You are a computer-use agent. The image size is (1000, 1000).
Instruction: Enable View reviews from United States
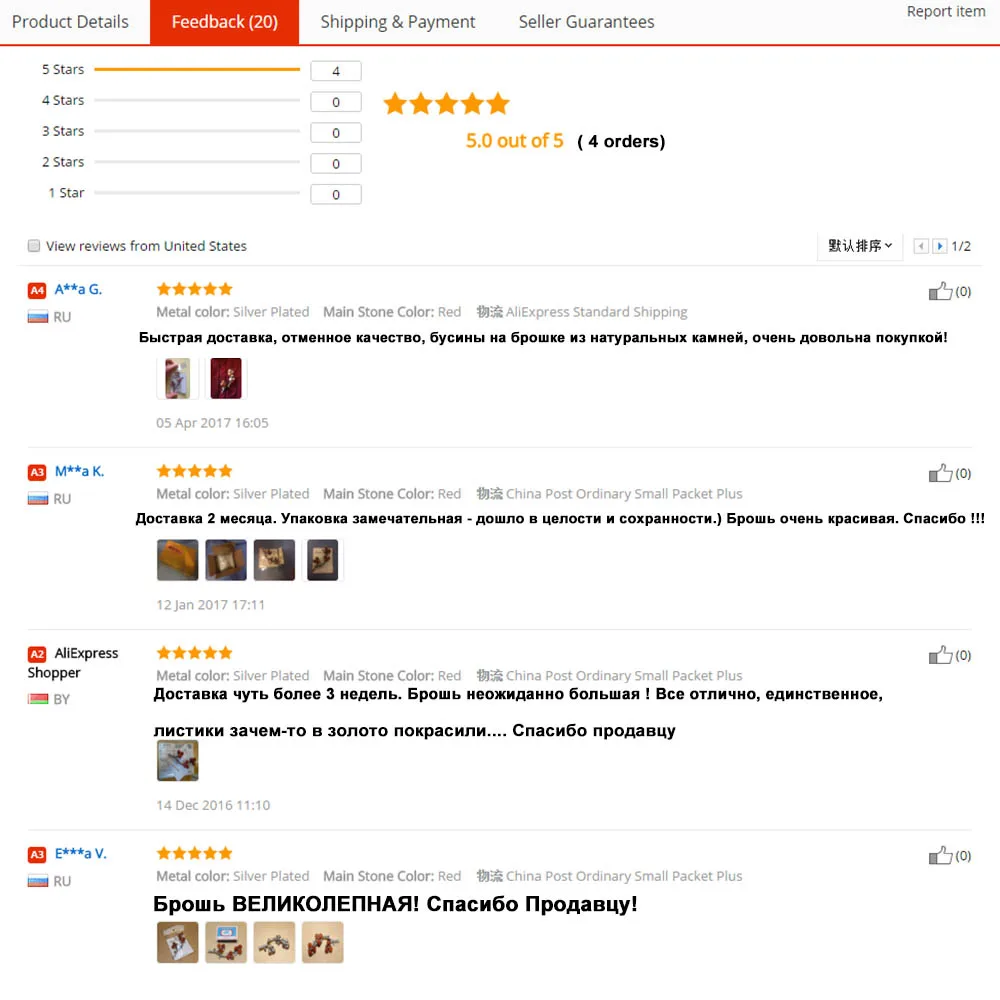[34, 246]
